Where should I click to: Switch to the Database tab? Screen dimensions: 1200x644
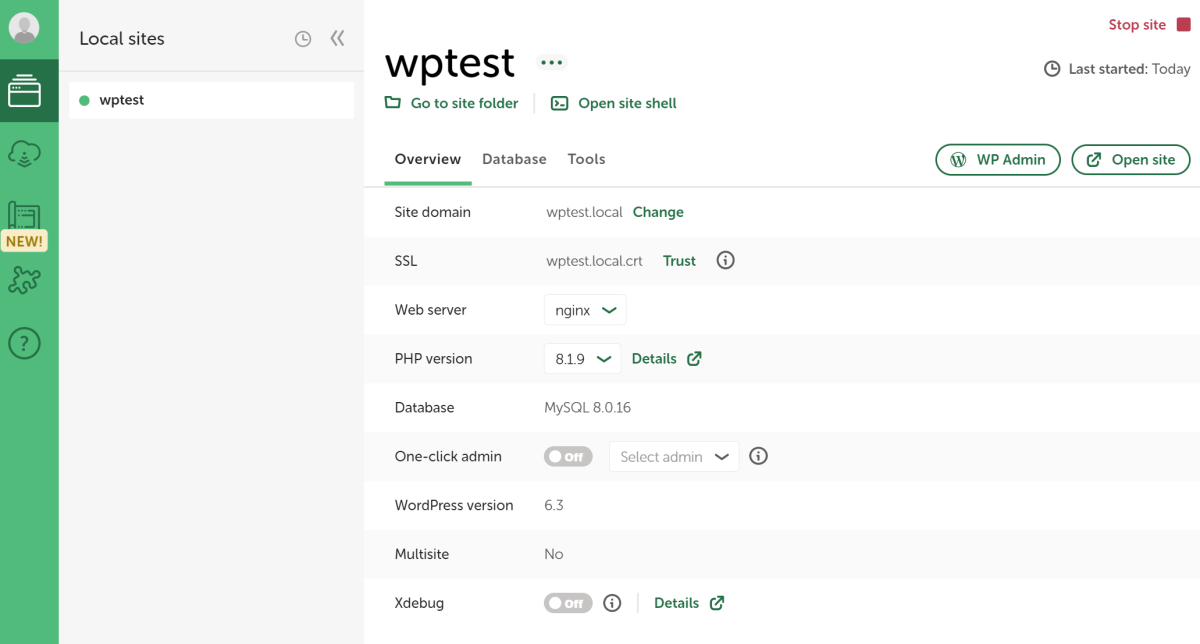click(514, 159)
